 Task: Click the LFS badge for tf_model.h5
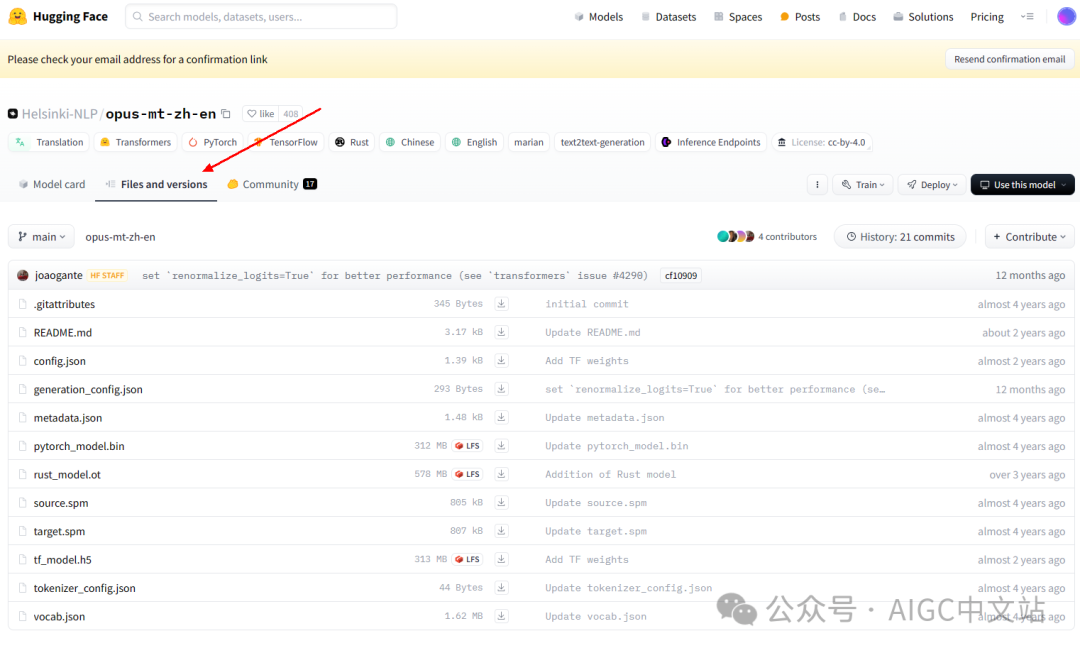(x=468, y=559)
